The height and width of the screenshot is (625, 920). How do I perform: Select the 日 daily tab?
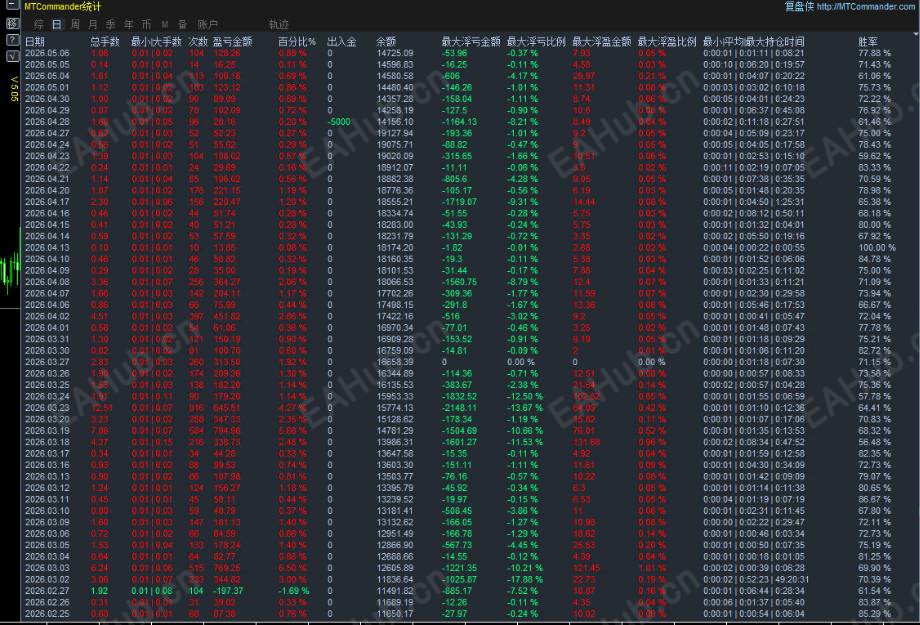pyautogui.click(x=57, y=25)
